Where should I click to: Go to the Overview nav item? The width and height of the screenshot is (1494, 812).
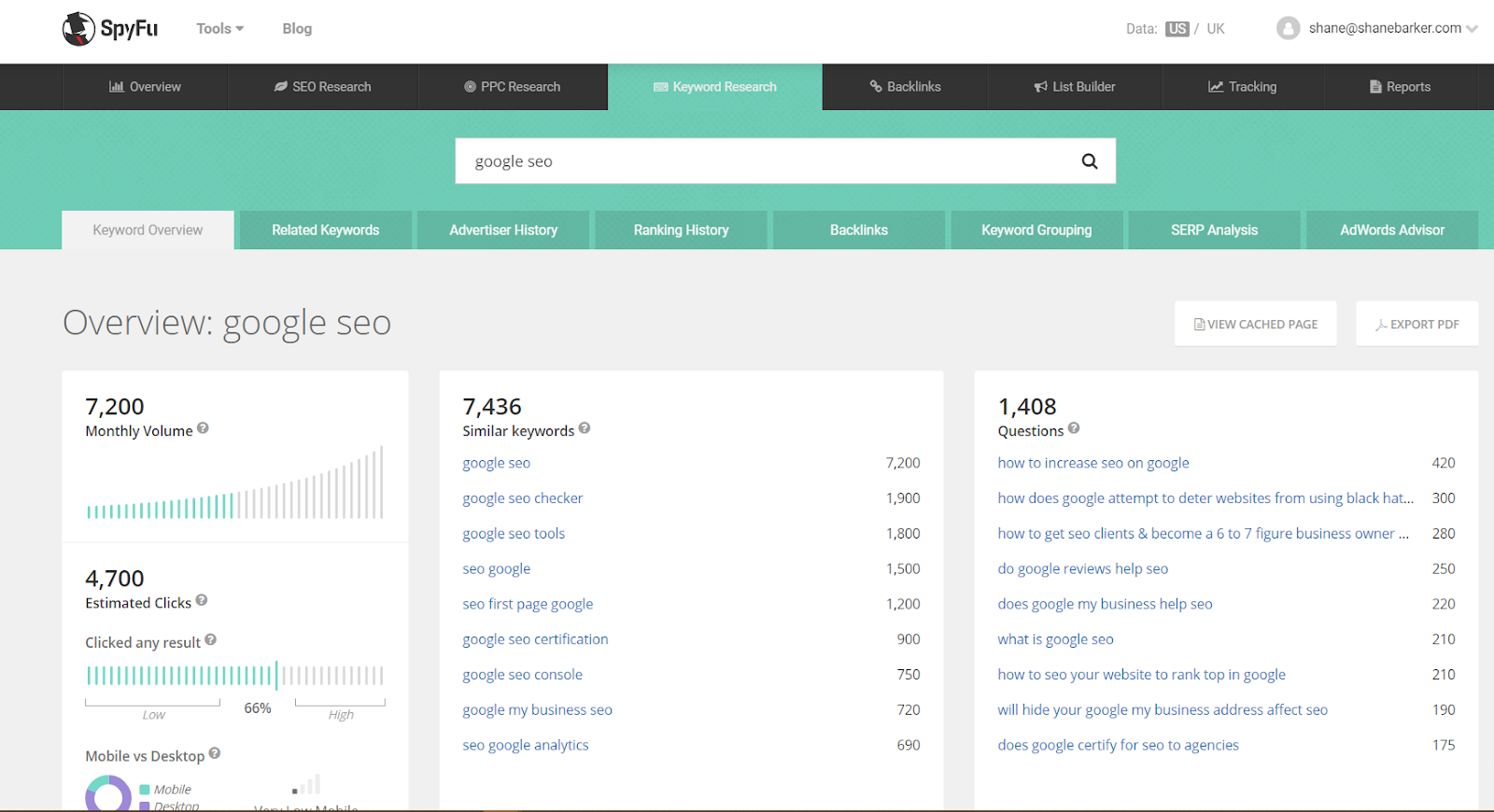click(145, 87)
